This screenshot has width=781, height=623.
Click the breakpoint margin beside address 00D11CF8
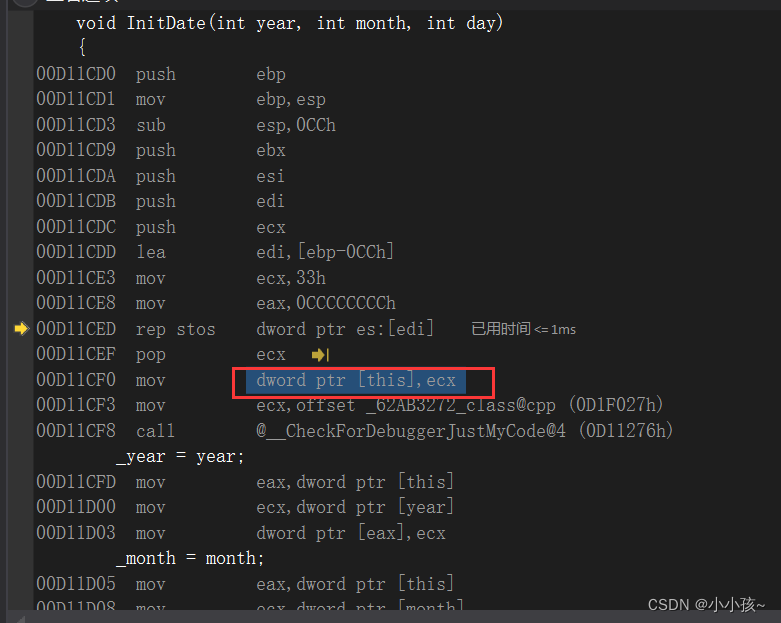click(21, 431)
